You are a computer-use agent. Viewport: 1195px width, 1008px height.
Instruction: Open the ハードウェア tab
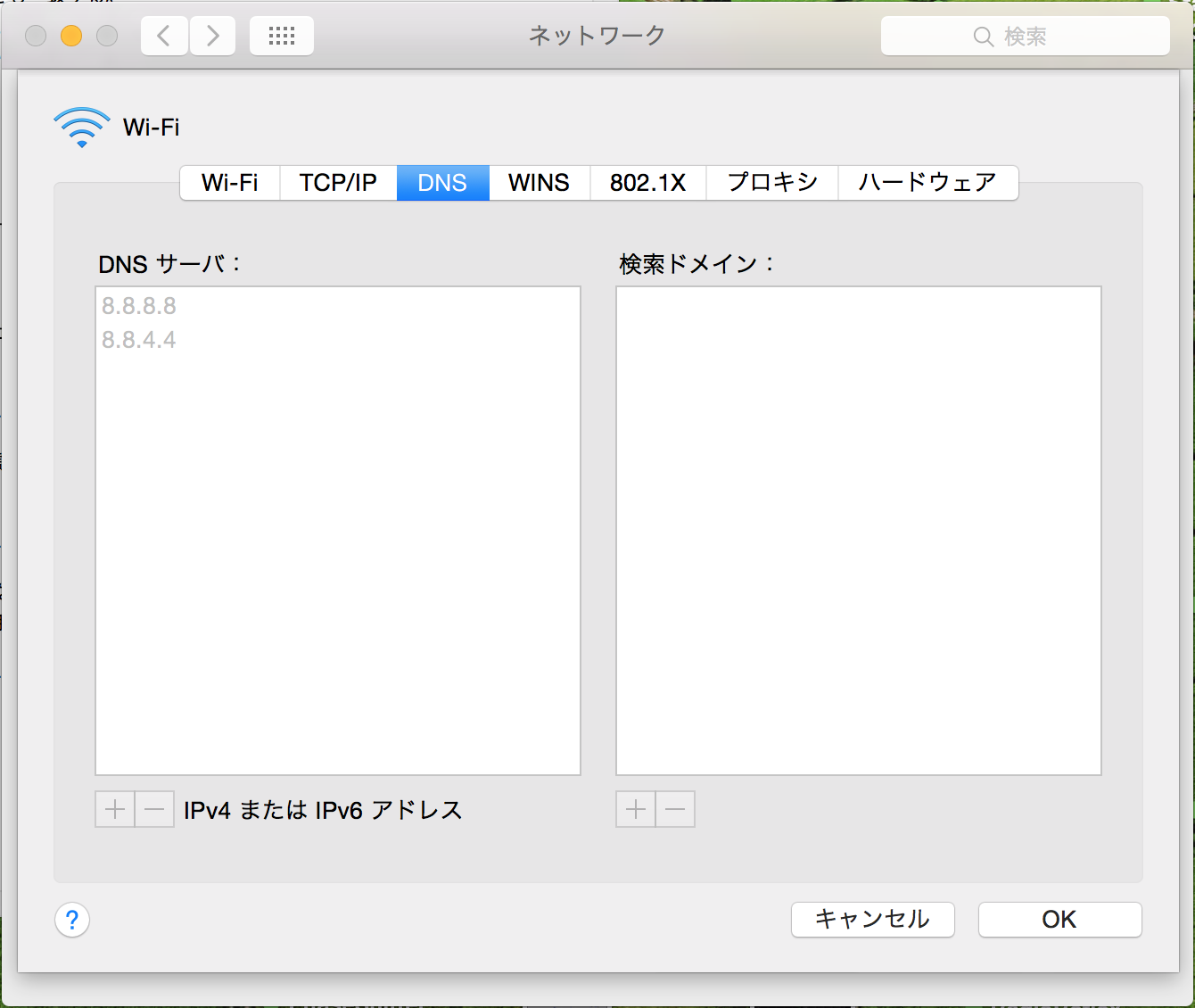click(x=927, y=183)
